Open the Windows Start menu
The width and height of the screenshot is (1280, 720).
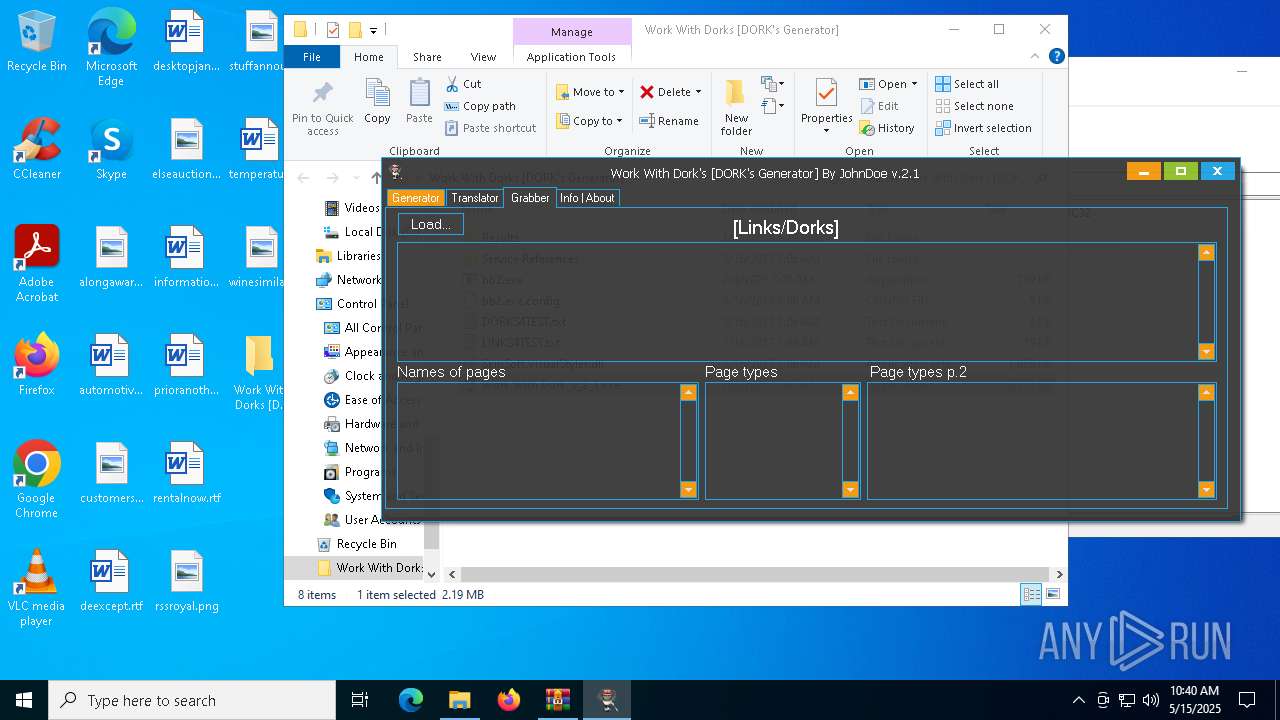coord(24,700)
